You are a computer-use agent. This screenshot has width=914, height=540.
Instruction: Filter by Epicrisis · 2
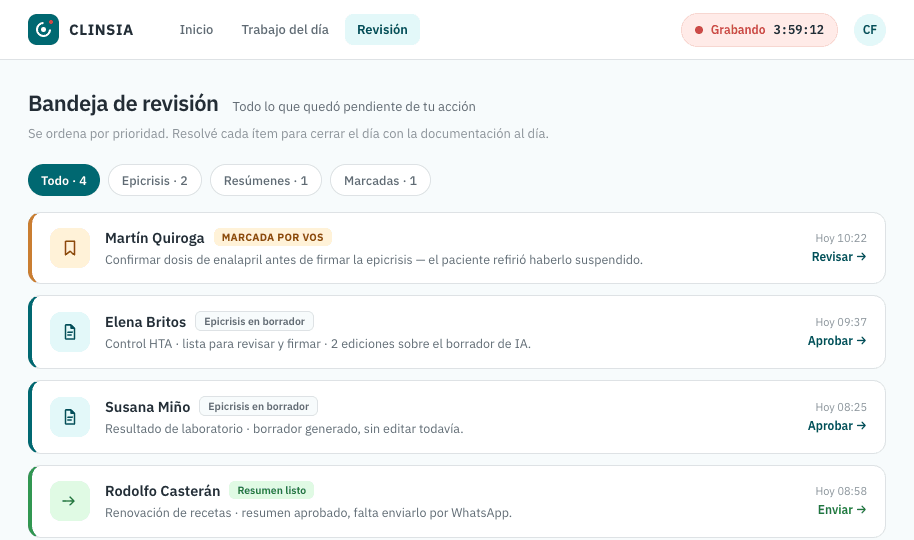pyautogui.click(x=155, y=180)
